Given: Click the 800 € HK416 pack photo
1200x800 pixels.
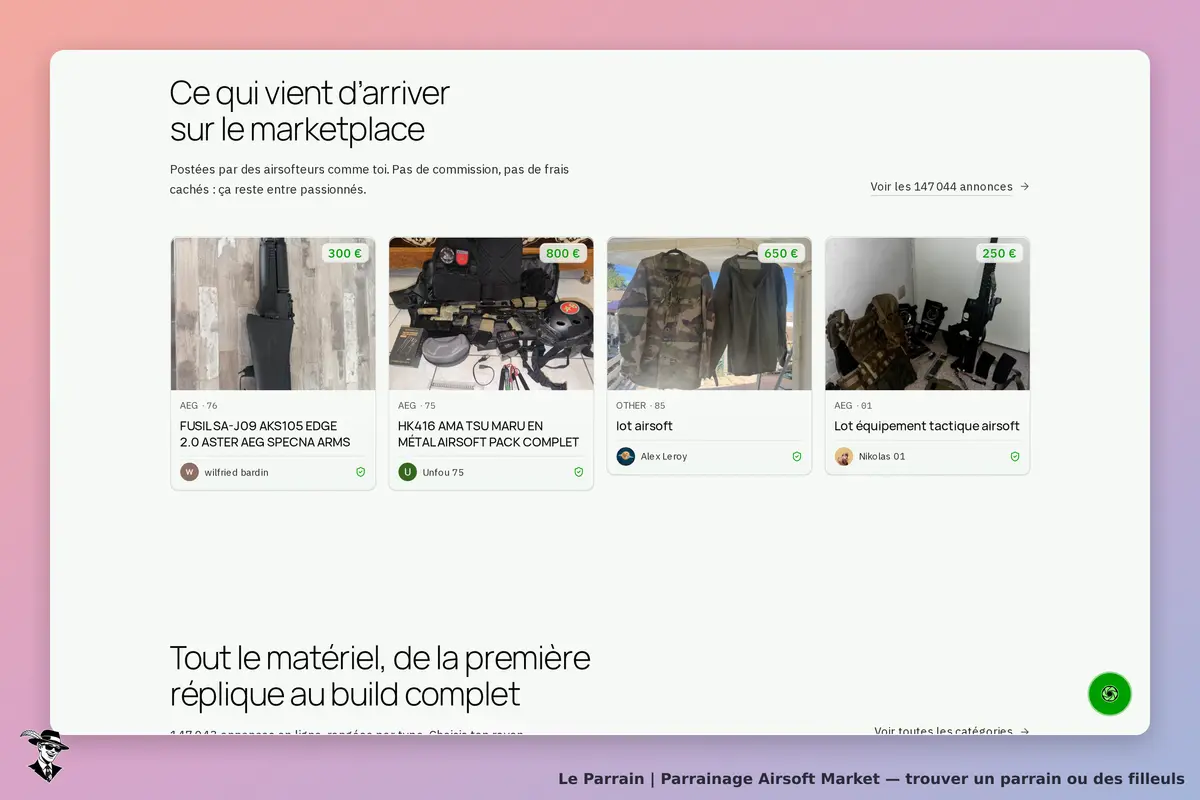Looking at the screenshot, I should click(491, 314).
